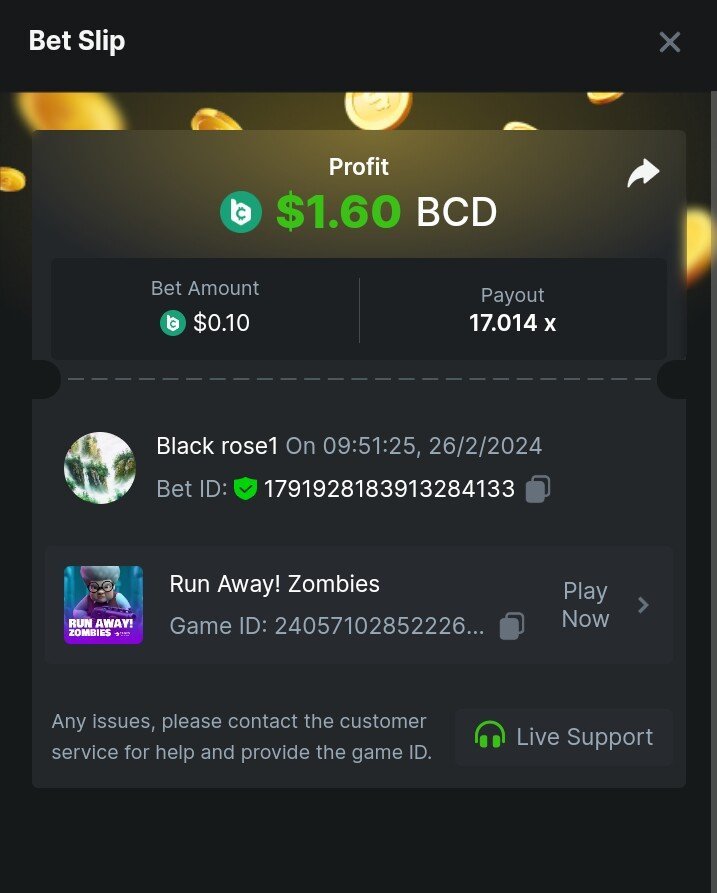Select the Run Away! Zombies title
This screenshot has height=893, width=717.
point(274,584)
